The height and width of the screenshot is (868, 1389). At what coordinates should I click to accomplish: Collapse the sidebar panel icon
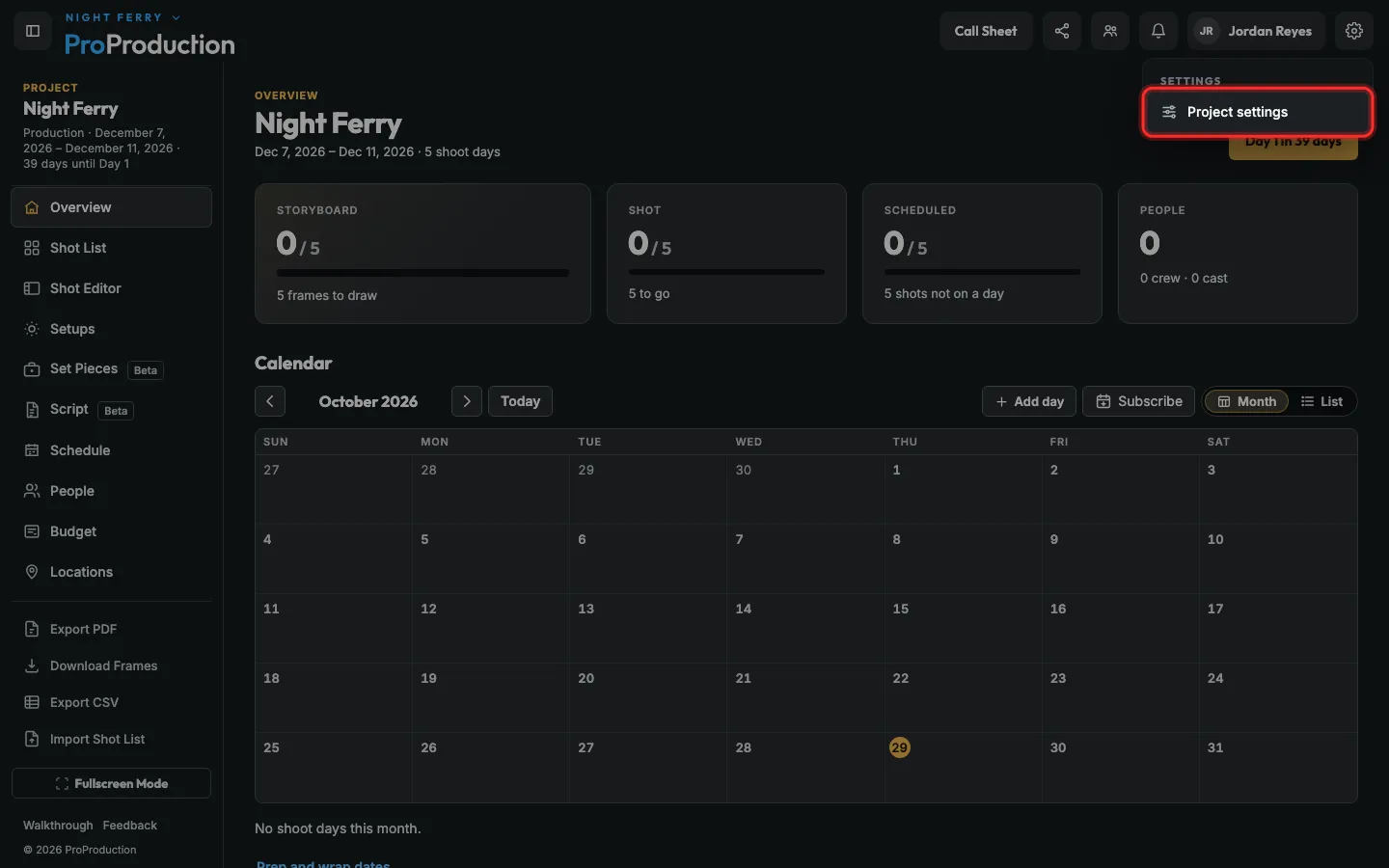click(33, 31)
